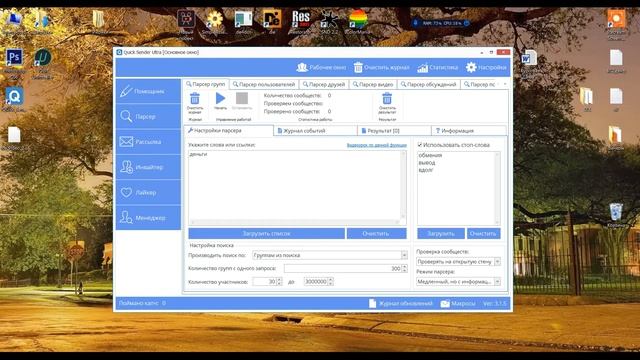This screenshot has width=640, height=360.
Task: Open the Лайкер heart section
Action: [x=148, y=192]
